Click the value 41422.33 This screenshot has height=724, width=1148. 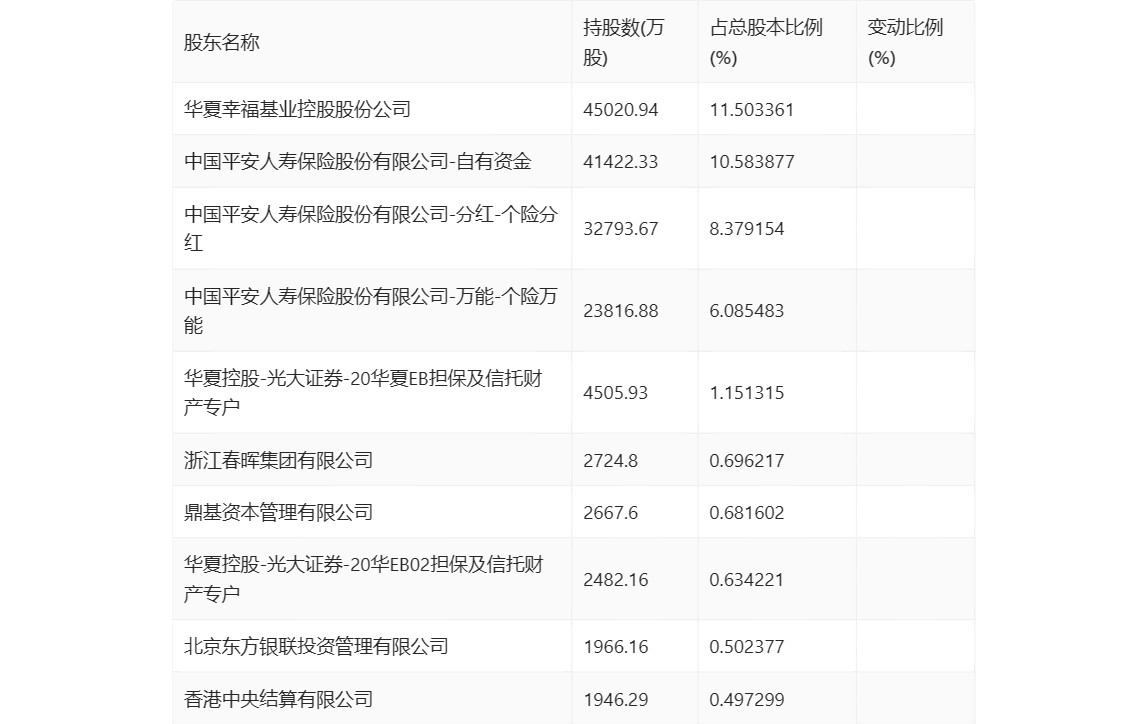pyautogui.click(x=620, y=162)
